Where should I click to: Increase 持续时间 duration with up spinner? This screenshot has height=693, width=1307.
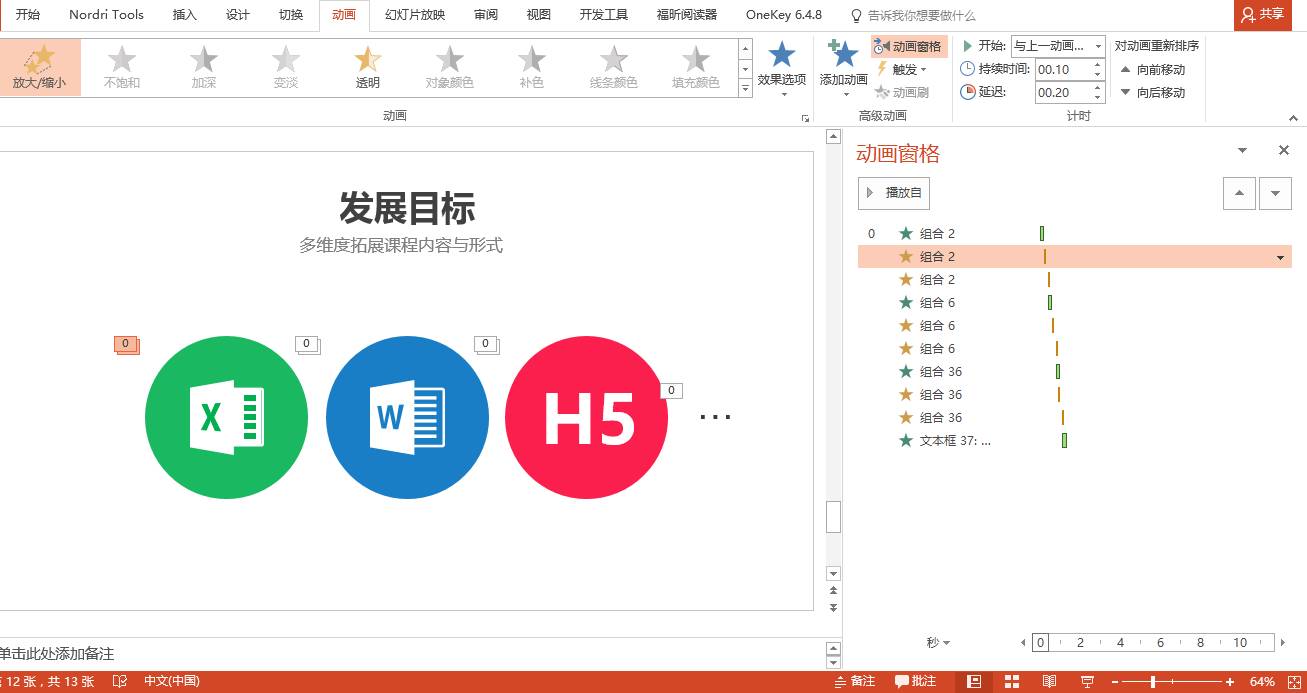(1098, 64)
